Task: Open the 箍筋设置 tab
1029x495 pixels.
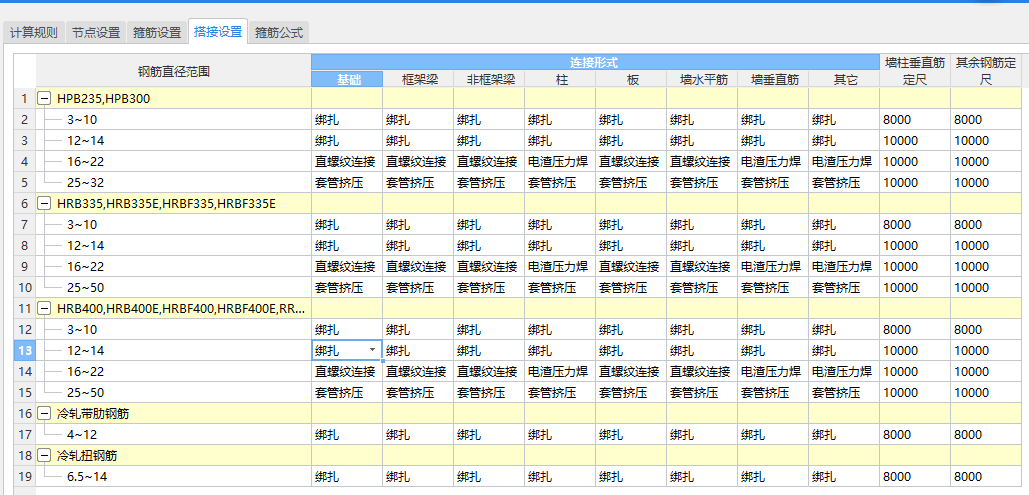Action: pos(156,32)
